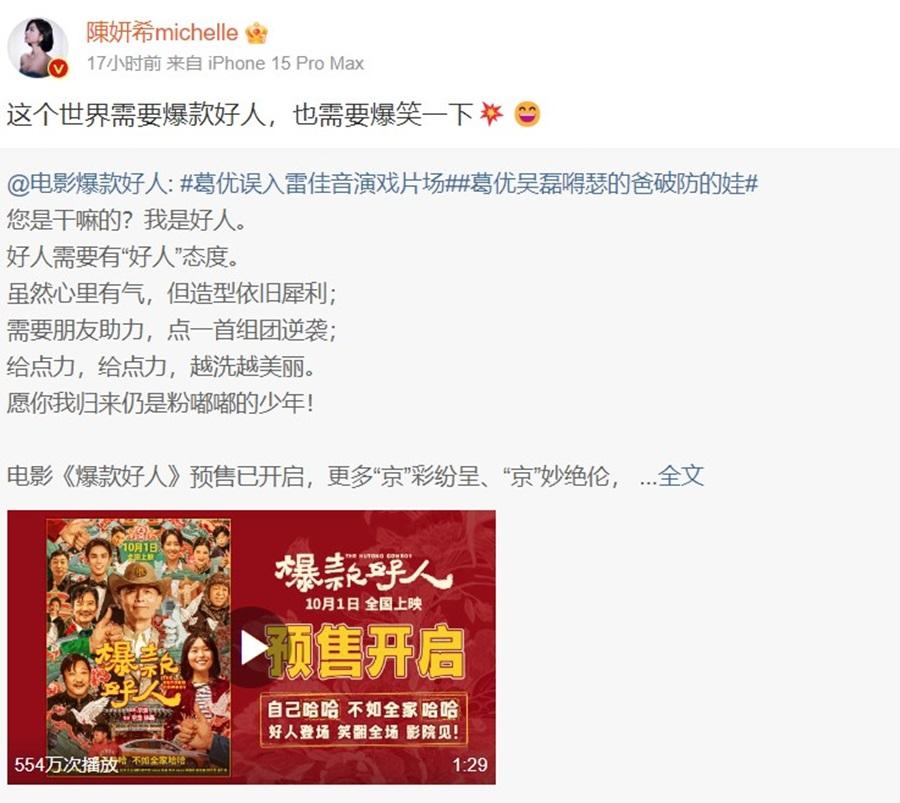
Task: Click the crown member icon
Action: 257,33
